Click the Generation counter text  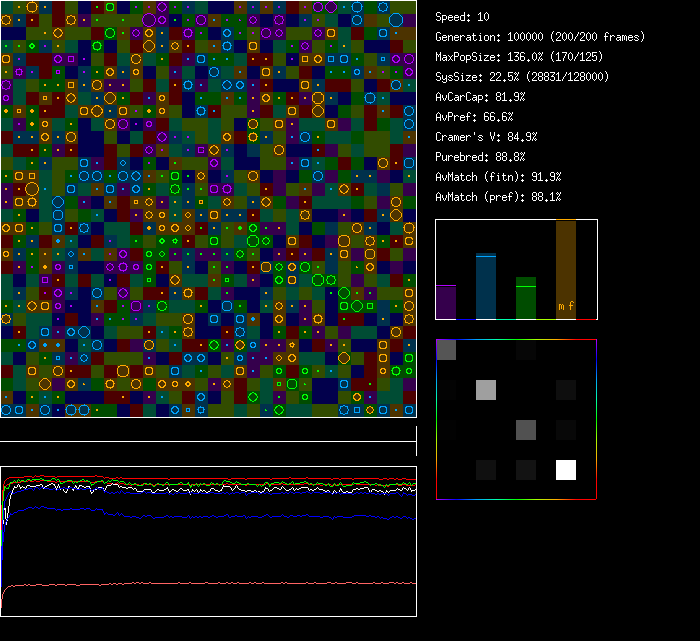540,37
